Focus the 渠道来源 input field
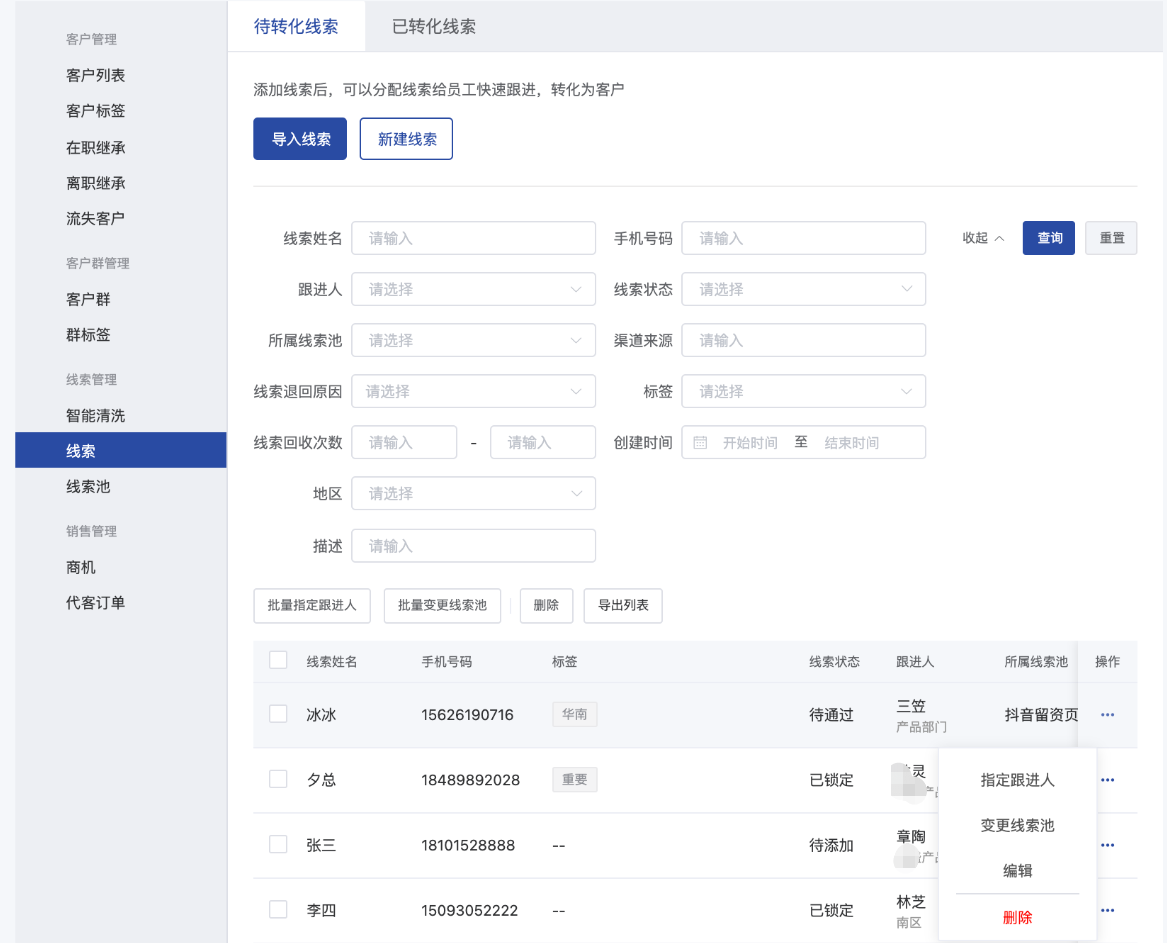 [803, 341]
